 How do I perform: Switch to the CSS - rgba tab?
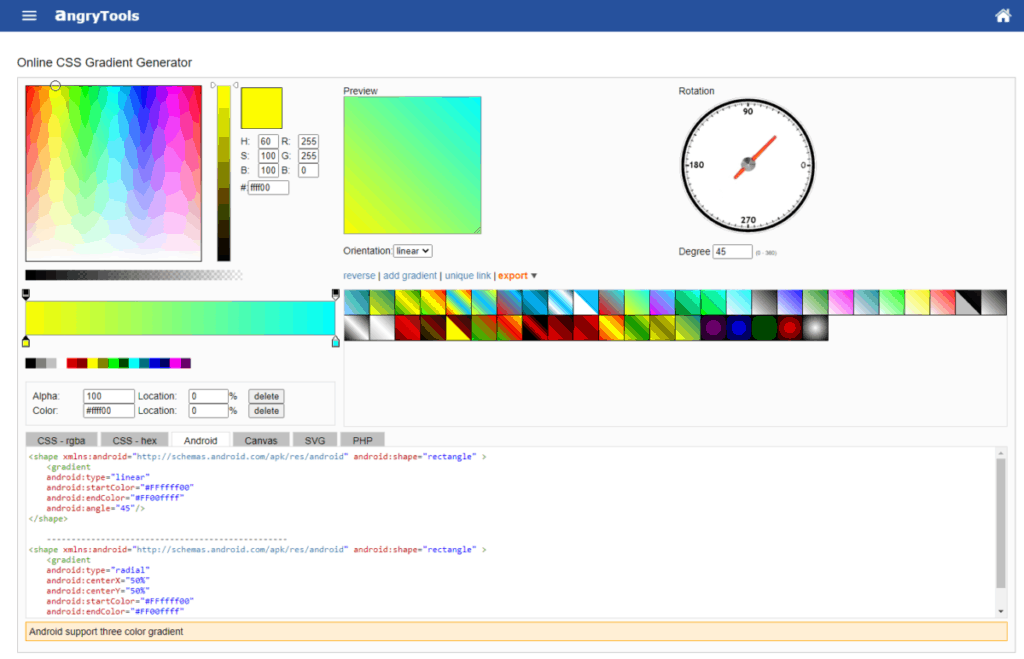(60, 440)
